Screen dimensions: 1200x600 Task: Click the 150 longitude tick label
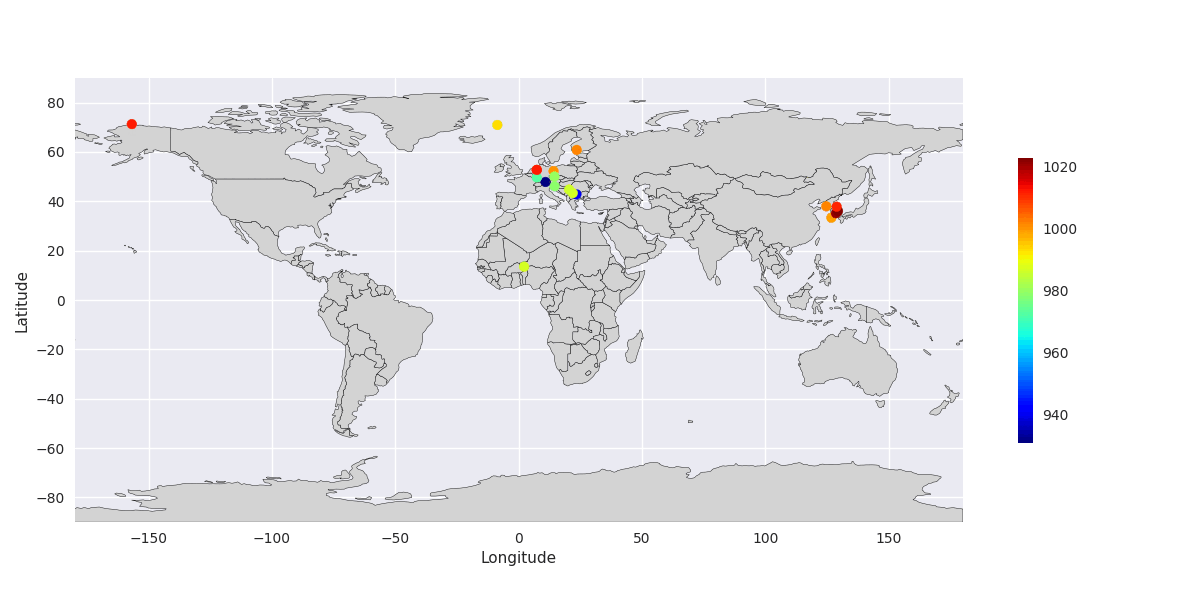pyautogui.click(x=888, y=538)
